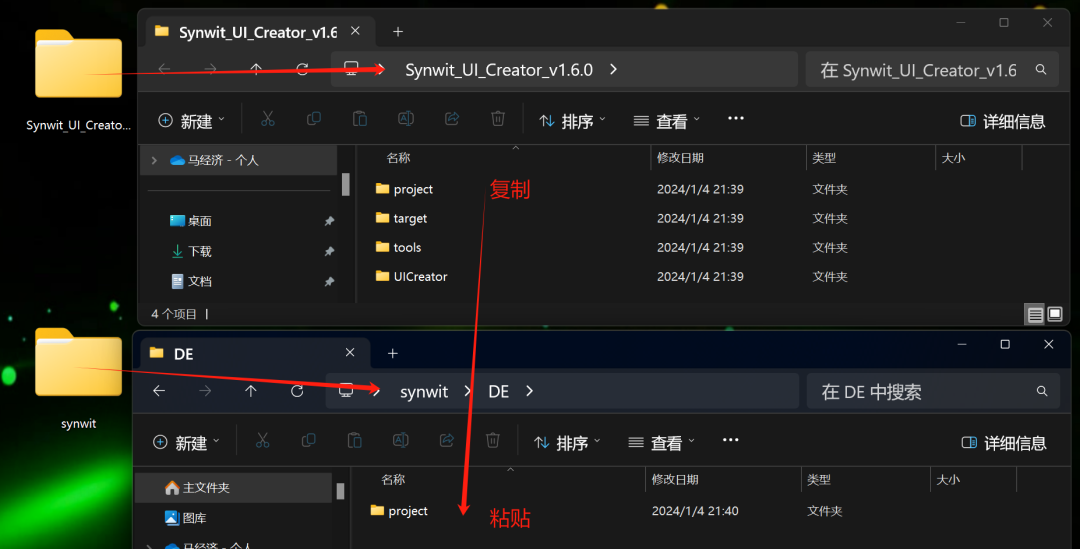This screenshot has height=549, width=1080.
Task: Toggle 详细信息 pane in DE window
Action: click(1004, 443)
